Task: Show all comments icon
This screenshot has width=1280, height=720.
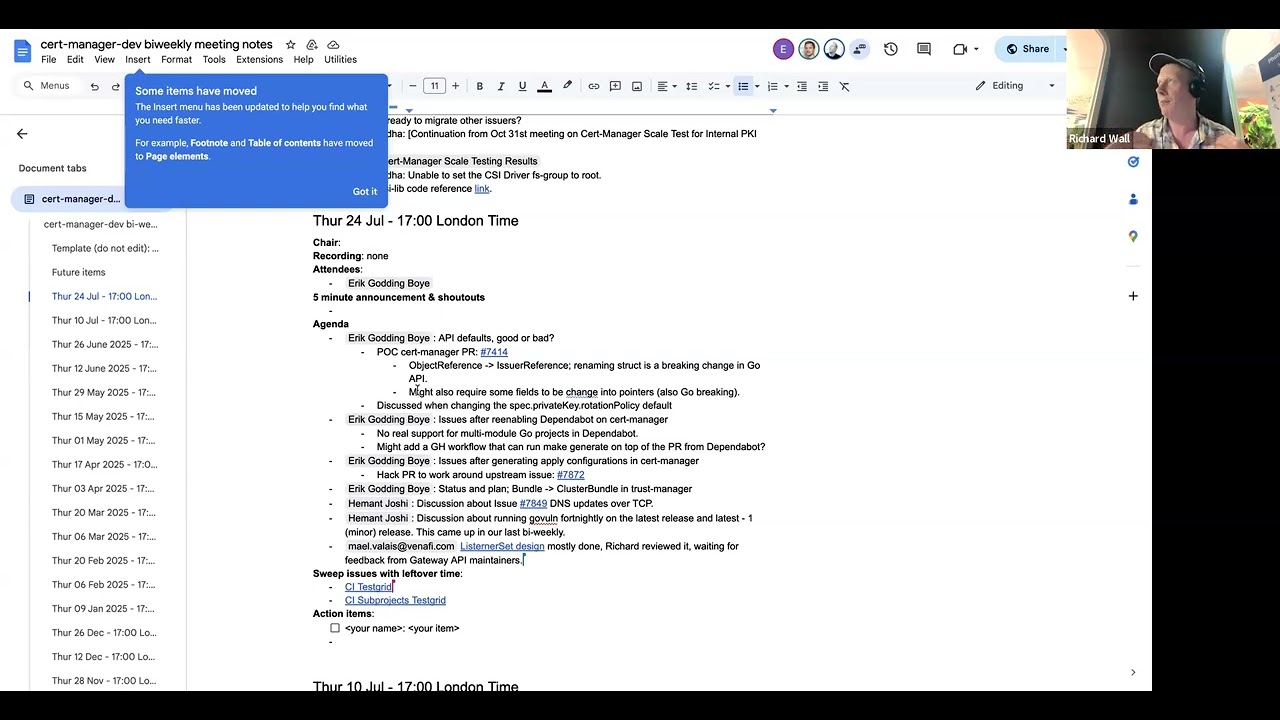Action: coord(924,49)
